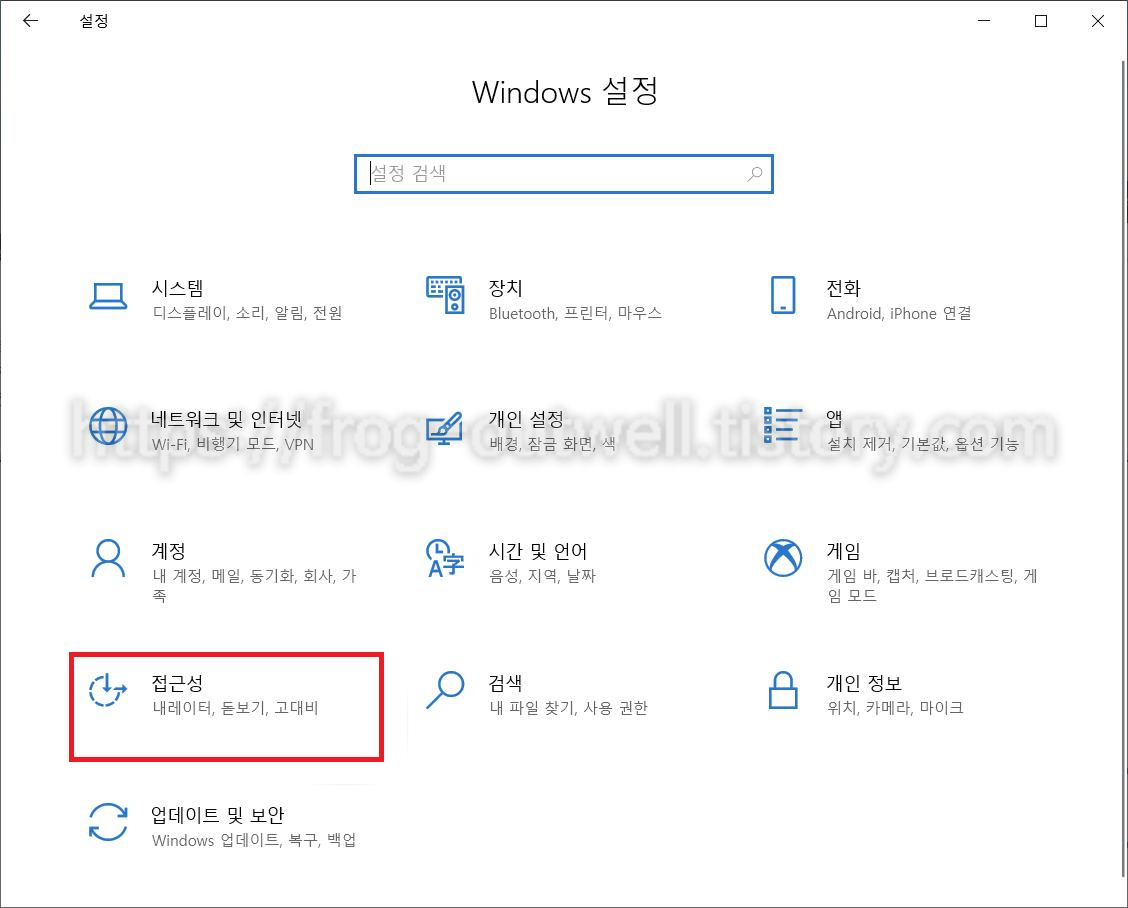Open the 게임 Xbox icon

pos(783,558)
